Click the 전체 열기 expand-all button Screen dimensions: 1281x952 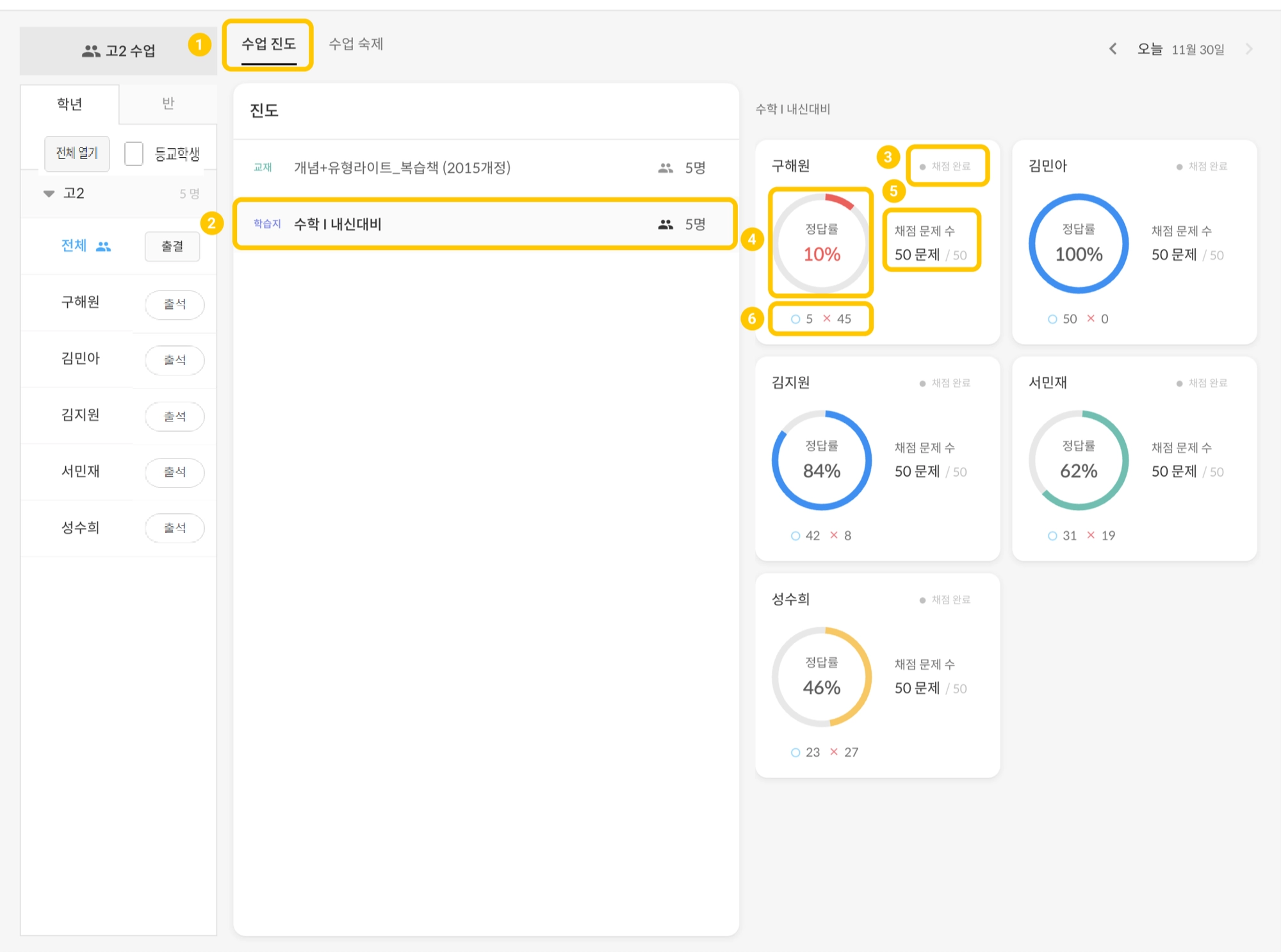point(77,153)
